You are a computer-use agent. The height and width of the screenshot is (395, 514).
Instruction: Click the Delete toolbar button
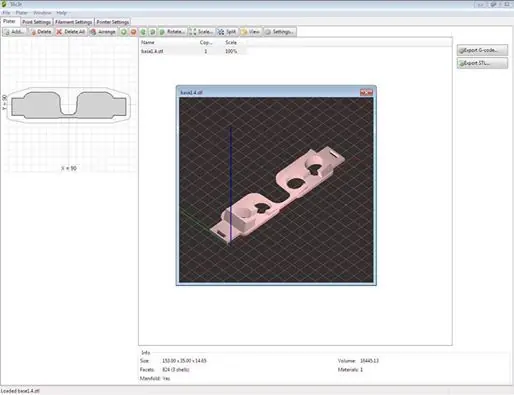click(x=40, y=32)
